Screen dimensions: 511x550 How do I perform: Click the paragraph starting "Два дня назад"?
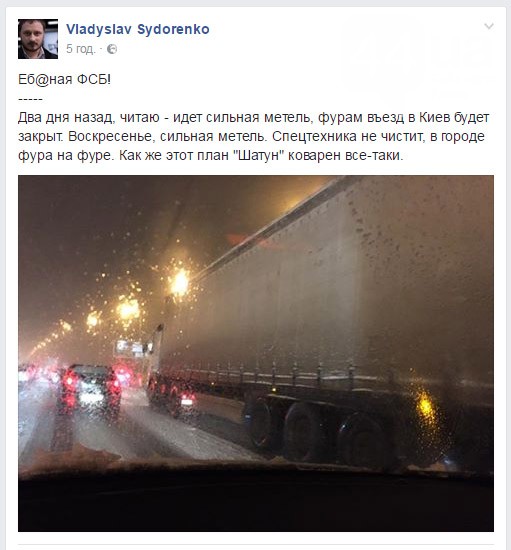pyautogui.click(x=254, y=136)
